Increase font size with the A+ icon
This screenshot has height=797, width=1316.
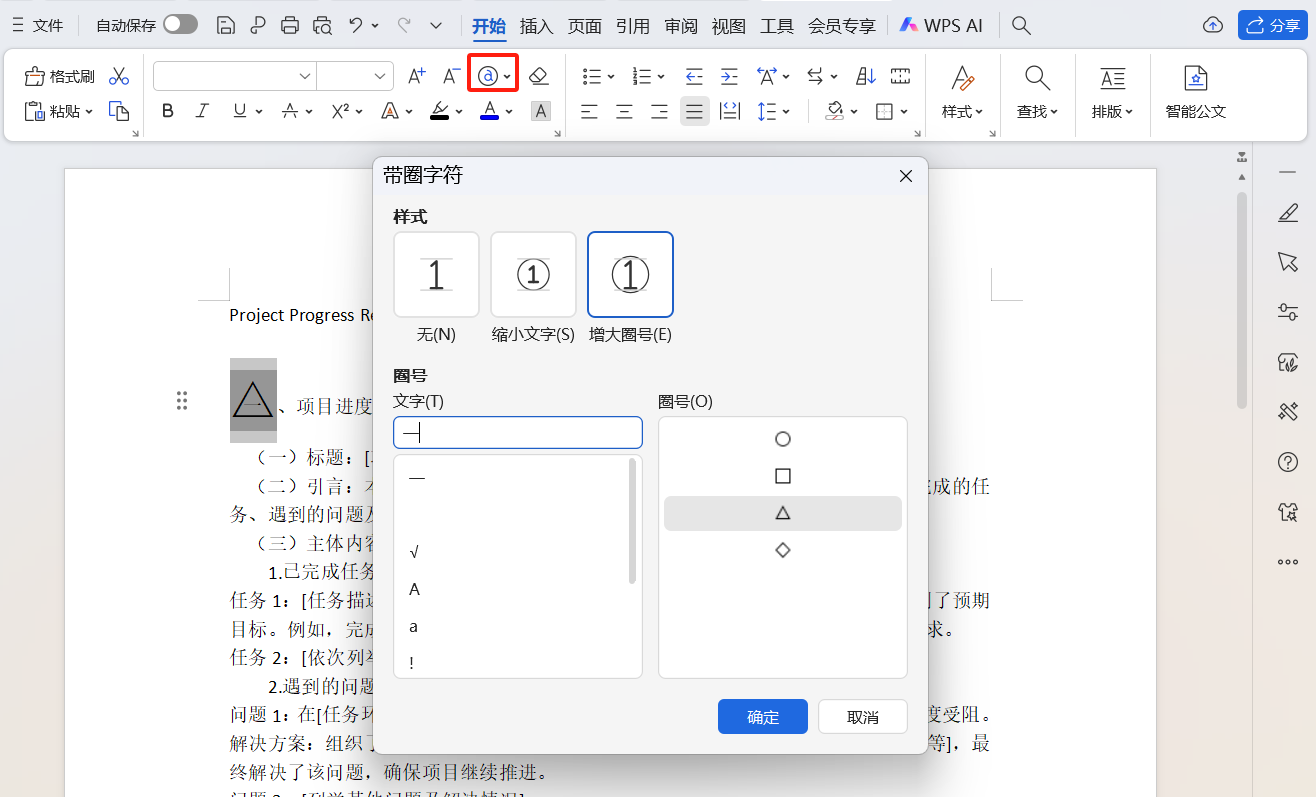[416, 75]
